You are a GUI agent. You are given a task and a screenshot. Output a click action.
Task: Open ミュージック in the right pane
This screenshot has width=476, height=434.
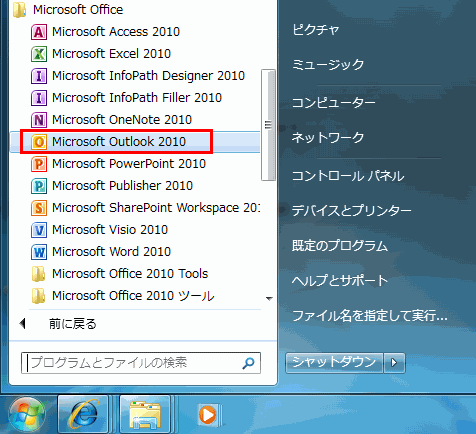click(x=328, y=65)
